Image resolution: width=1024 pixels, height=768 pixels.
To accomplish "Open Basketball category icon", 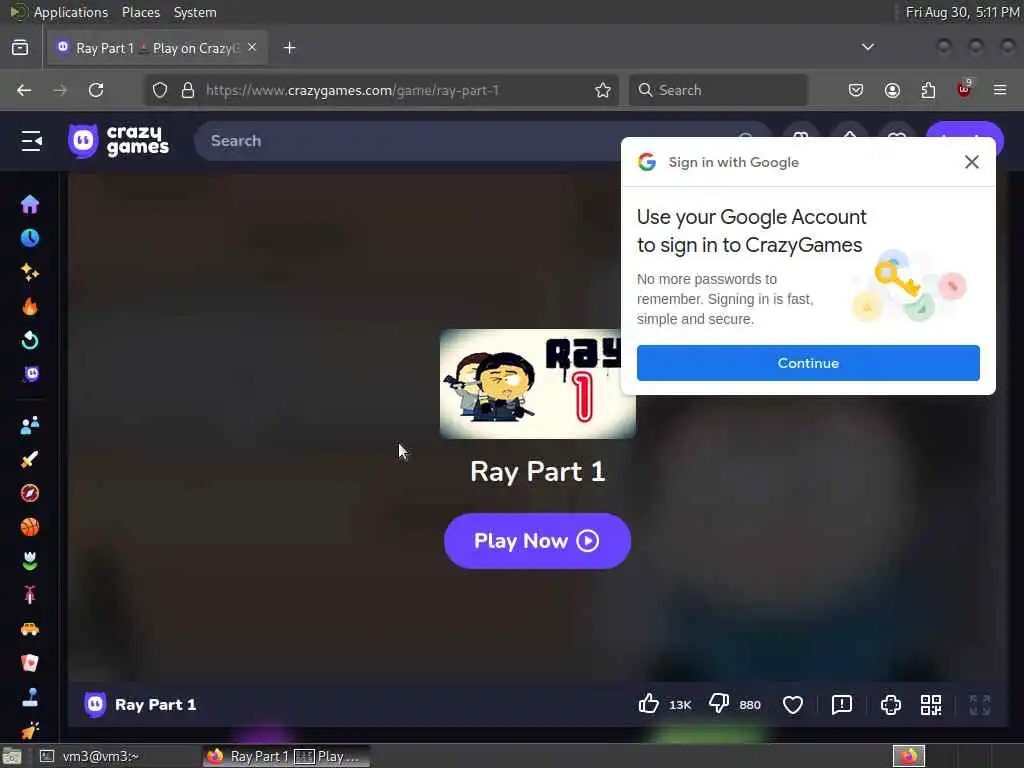I will point(30,527).
